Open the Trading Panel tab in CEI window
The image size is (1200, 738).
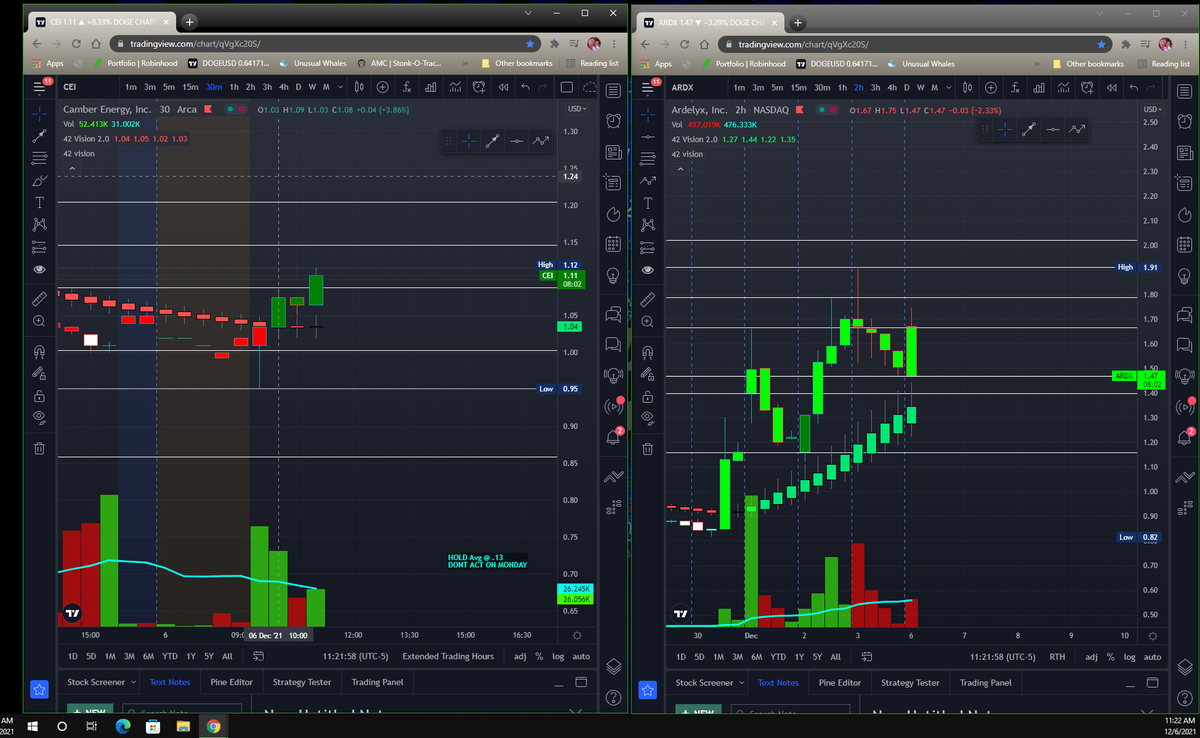(378, 682)
